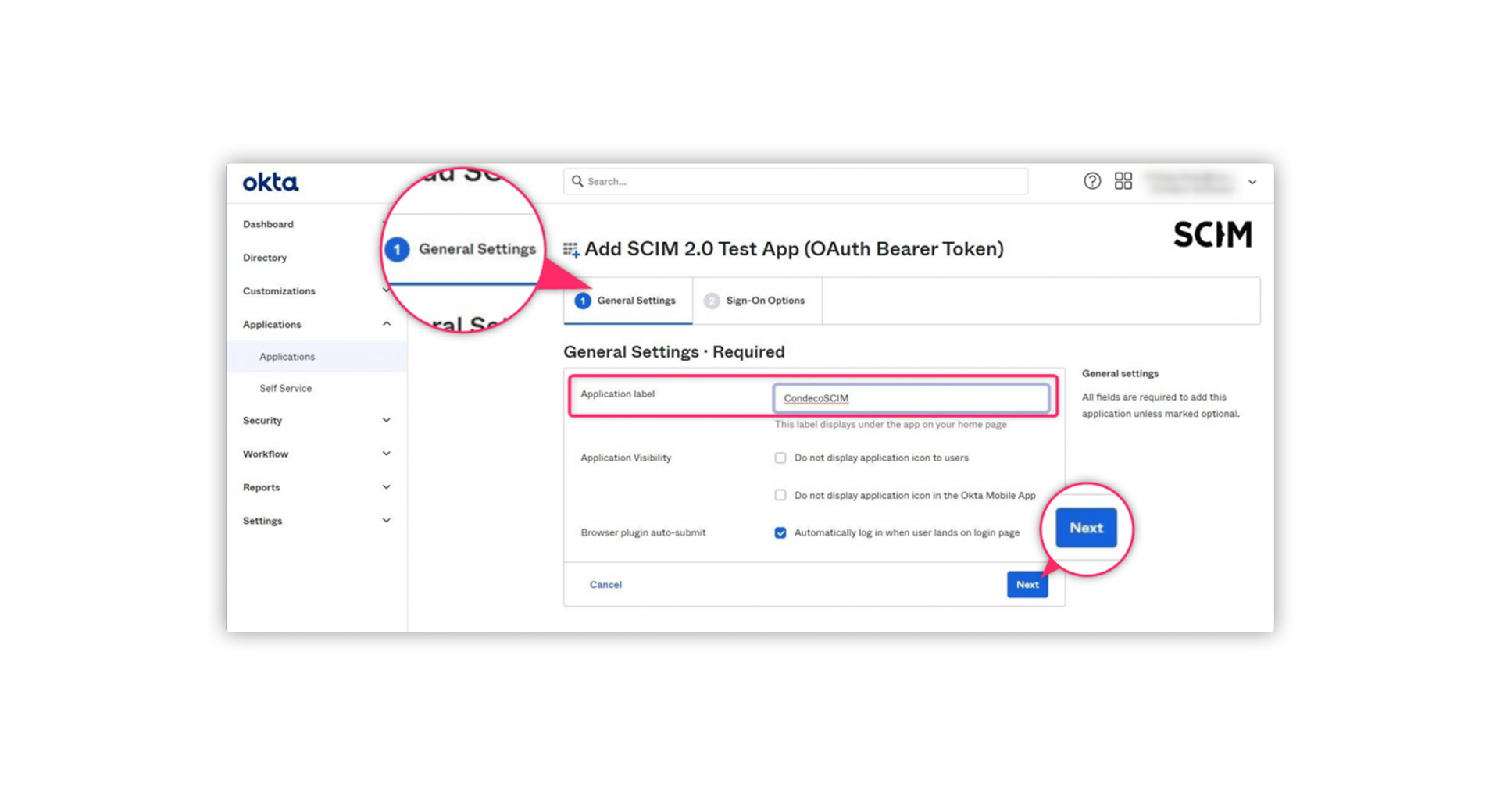Viewport: 1500px width, 812px height.
Task: Open the Settings menu item
Action: pyautogui.click(x=262, y=521)
